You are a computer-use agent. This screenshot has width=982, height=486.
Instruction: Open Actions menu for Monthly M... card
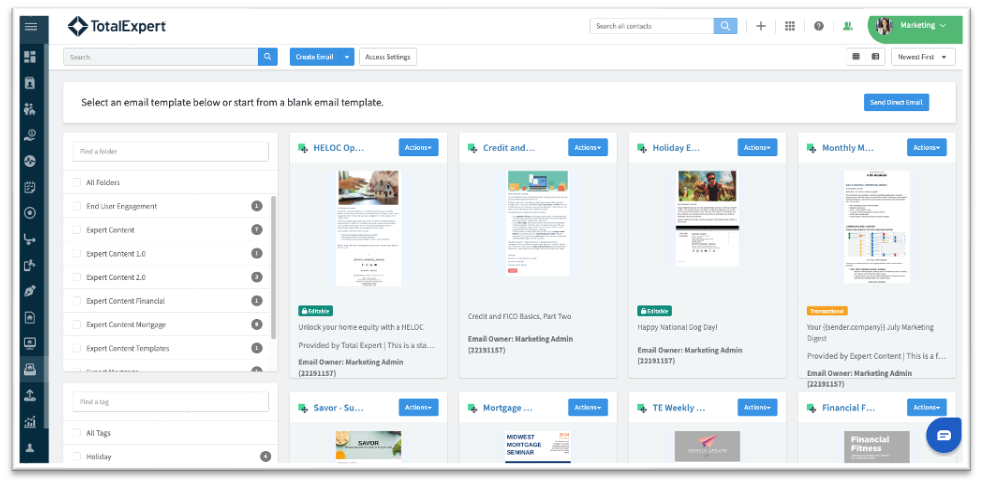[927, 148]
